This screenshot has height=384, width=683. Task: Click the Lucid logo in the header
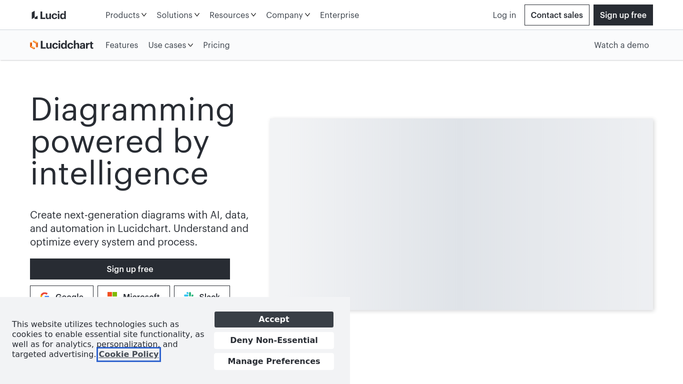(49, 15)
